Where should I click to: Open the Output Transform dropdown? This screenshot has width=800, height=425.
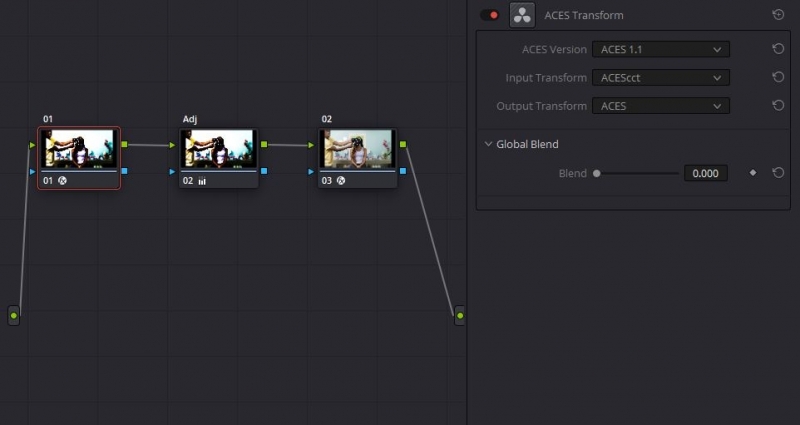pos(660,106)
